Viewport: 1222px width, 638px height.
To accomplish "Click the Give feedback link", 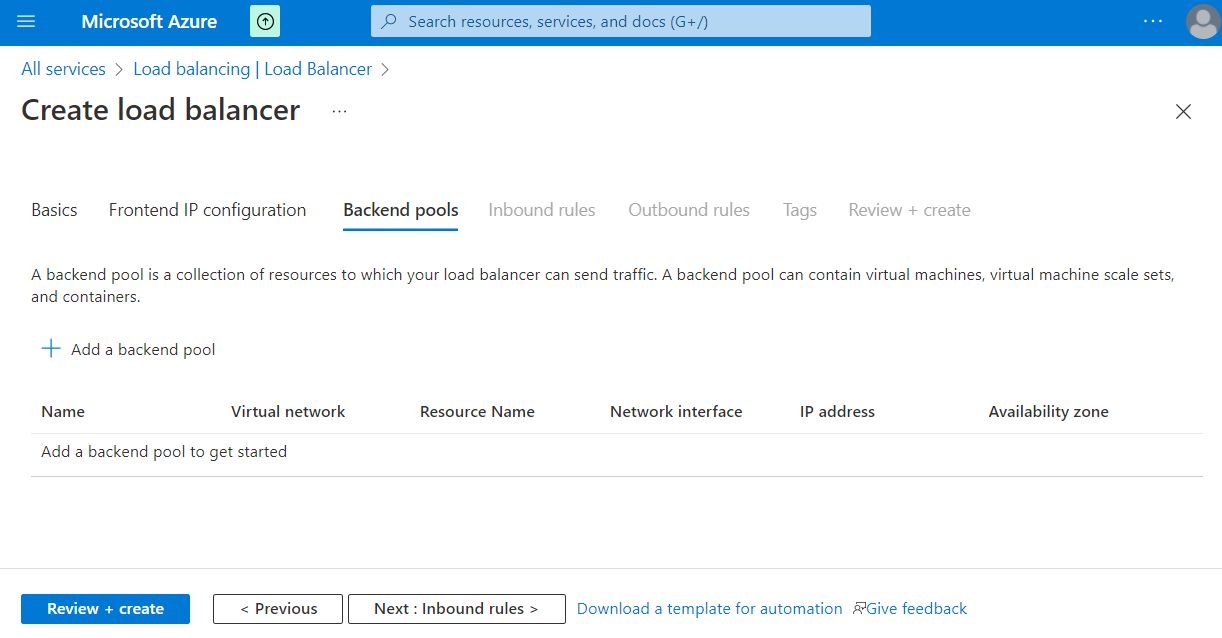I will 917,608.
